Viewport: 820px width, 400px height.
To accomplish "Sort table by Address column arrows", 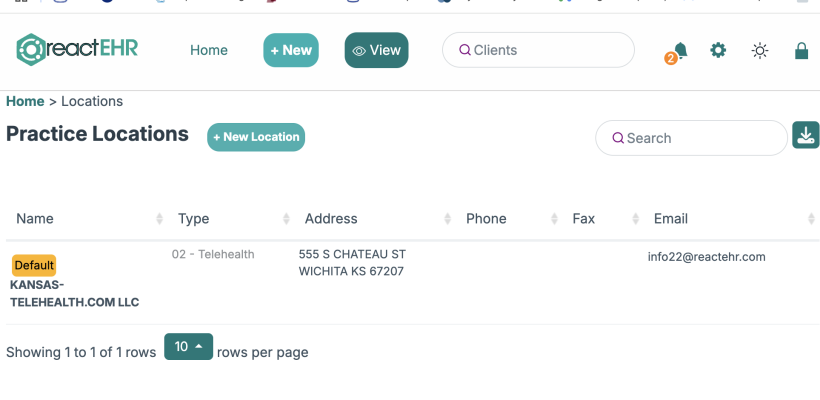I will click(x=447, y=219).
